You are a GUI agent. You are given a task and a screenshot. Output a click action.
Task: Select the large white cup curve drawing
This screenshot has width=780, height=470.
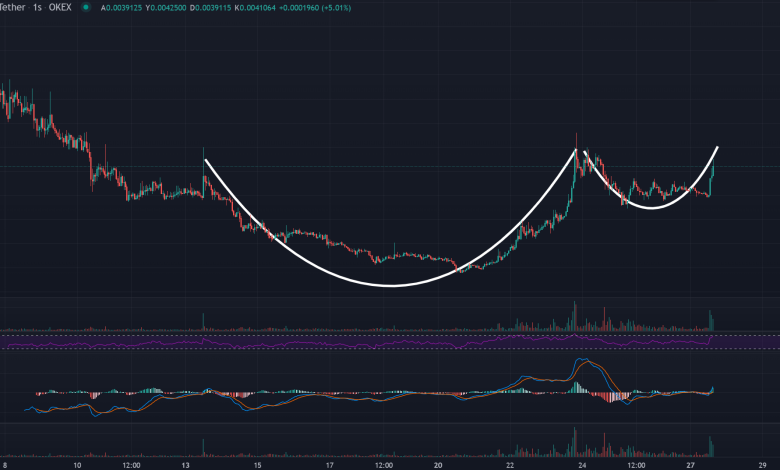390,286
